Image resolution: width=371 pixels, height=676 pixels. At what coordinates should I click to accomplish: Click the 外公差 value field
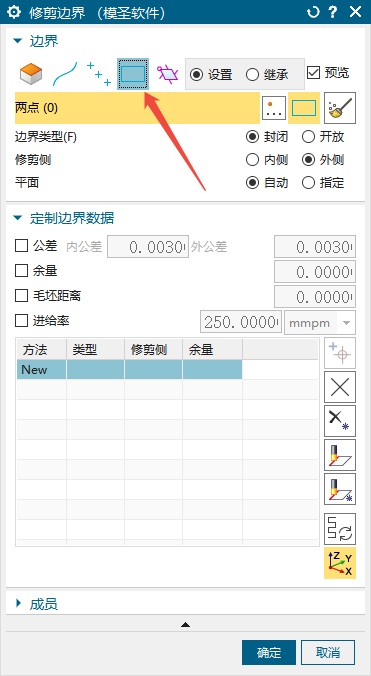click(315, 247)
